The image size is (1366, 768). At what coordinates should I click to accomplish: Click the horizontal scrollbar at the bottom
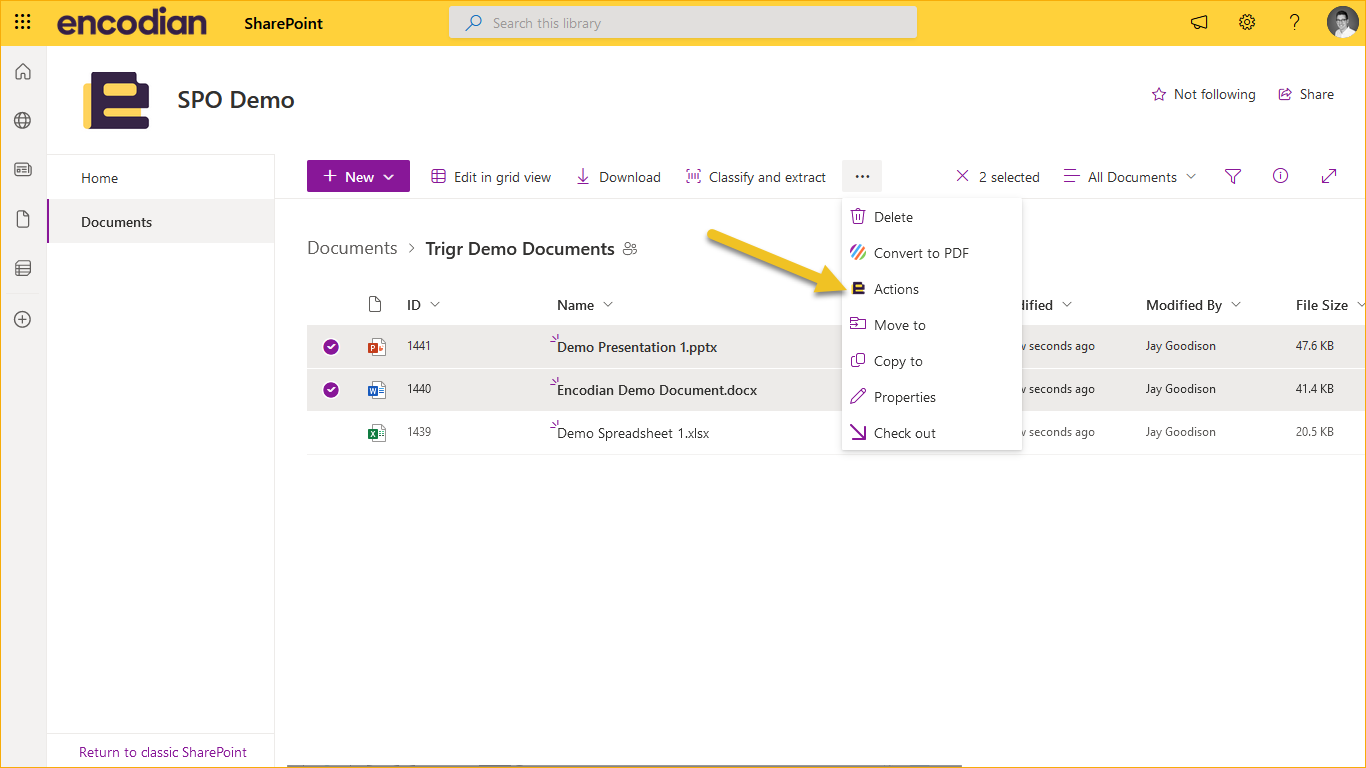coord(624,765)
